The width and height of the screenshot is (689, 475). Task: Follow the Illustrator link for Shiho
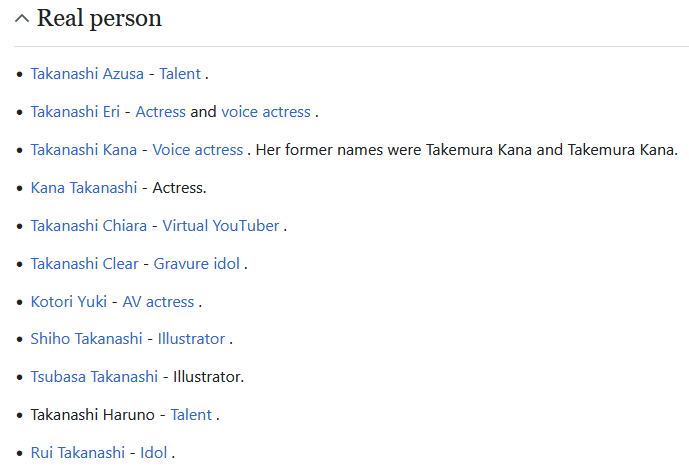click(191, 339)
